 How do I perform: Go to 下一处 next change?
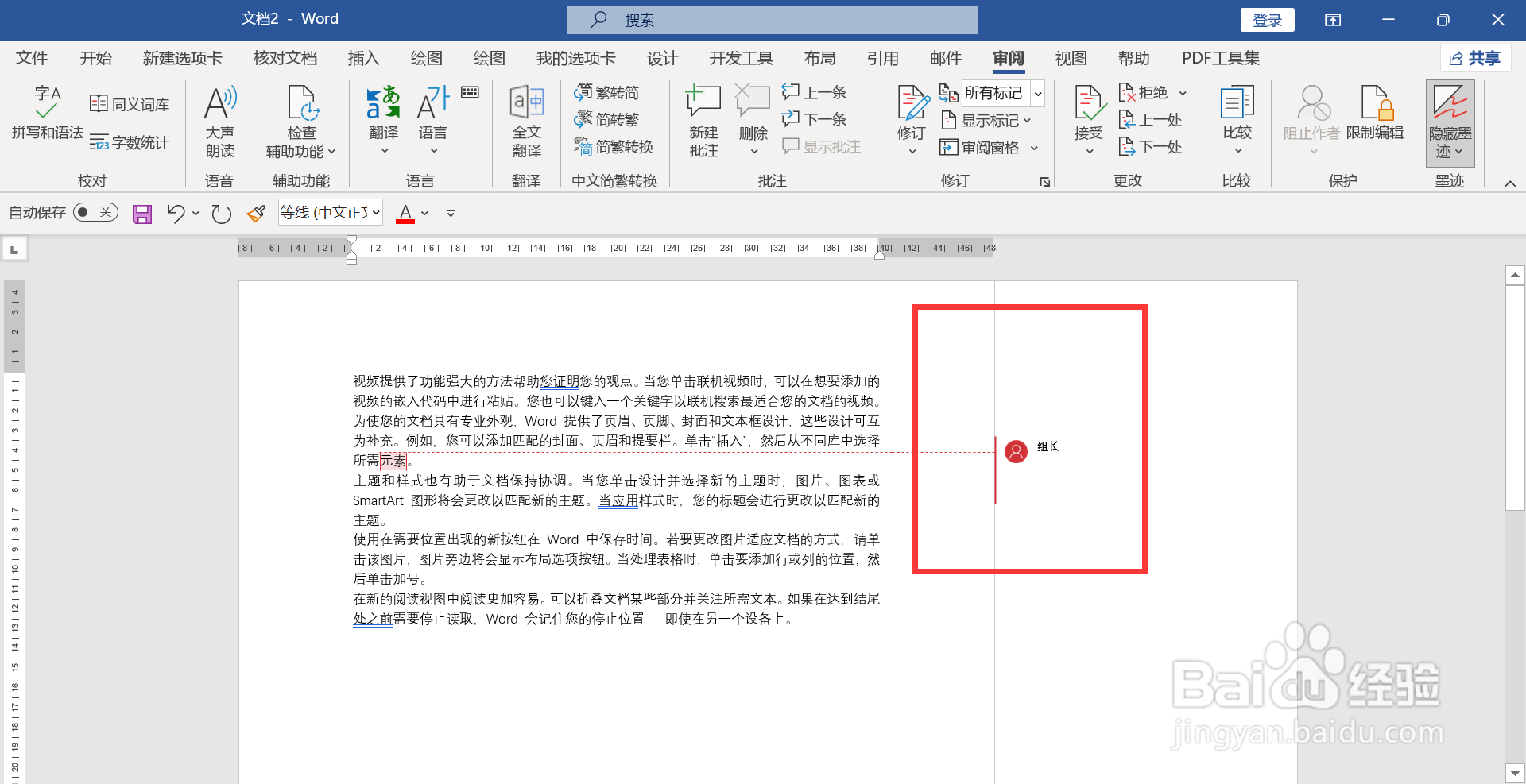[1151, 147]
